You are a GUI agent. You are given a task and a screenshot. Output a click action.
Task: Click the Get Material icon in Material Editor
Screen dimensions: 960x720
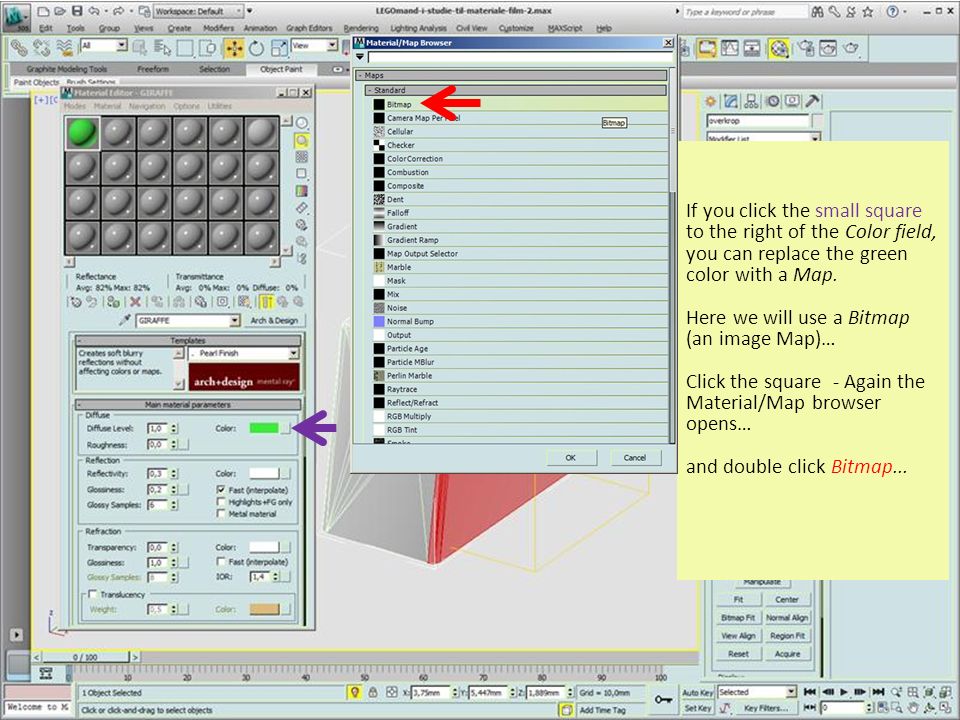[x=76, y=302]
